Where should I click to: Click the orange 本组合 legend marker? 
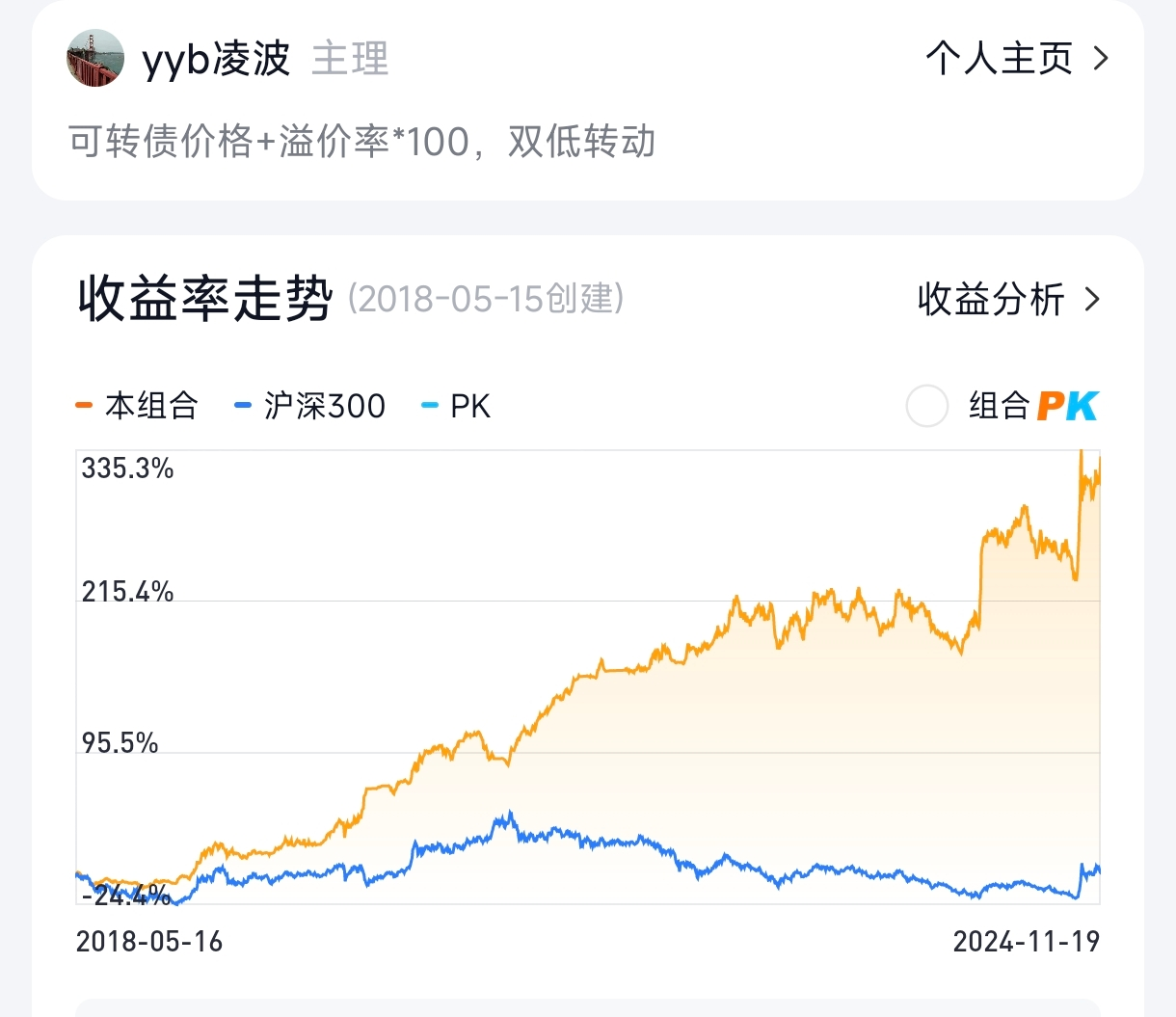click(x=84, y=406)
